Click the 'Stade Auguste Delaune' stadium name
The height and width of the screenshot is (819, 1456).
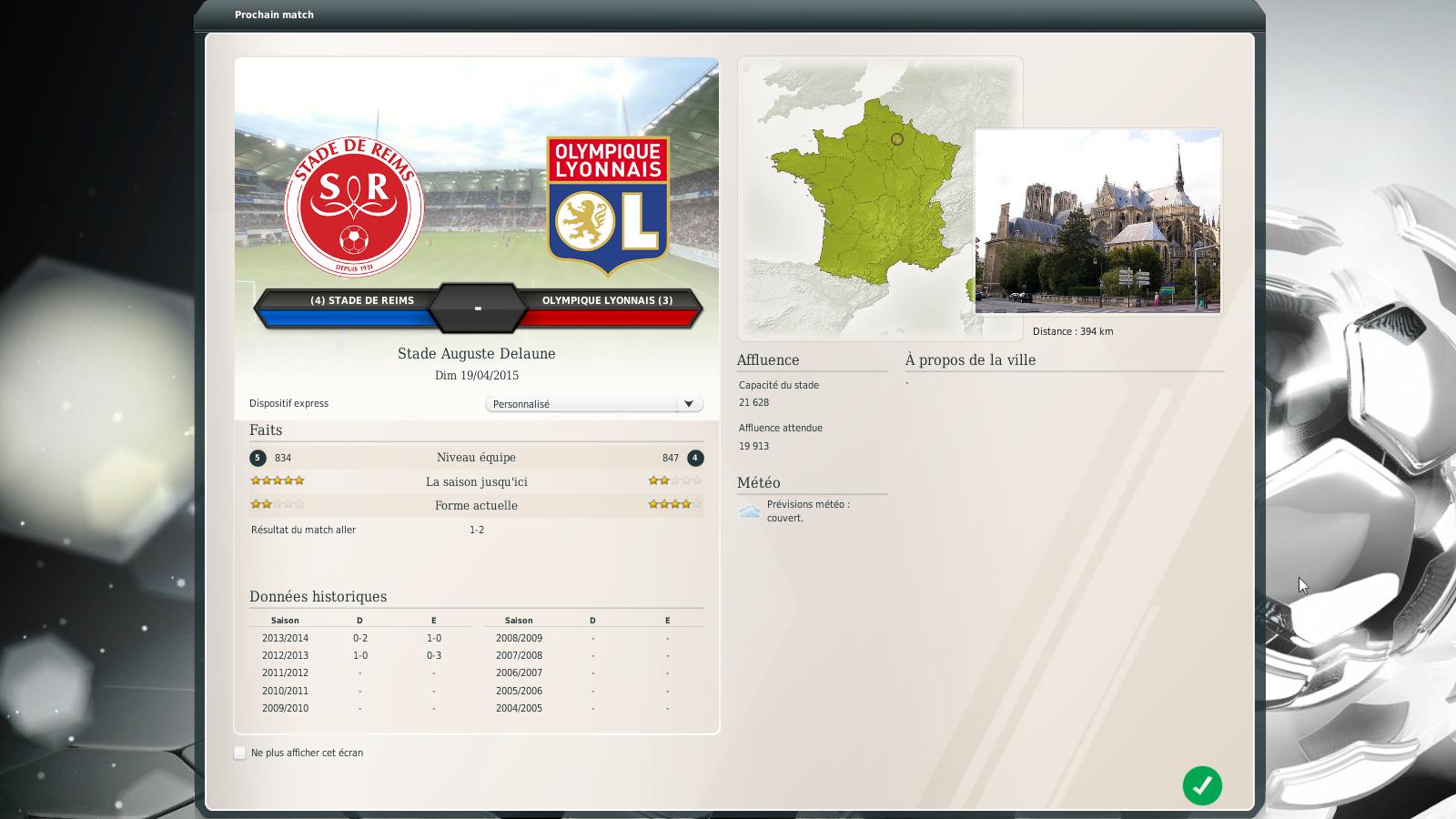point(477,353)
